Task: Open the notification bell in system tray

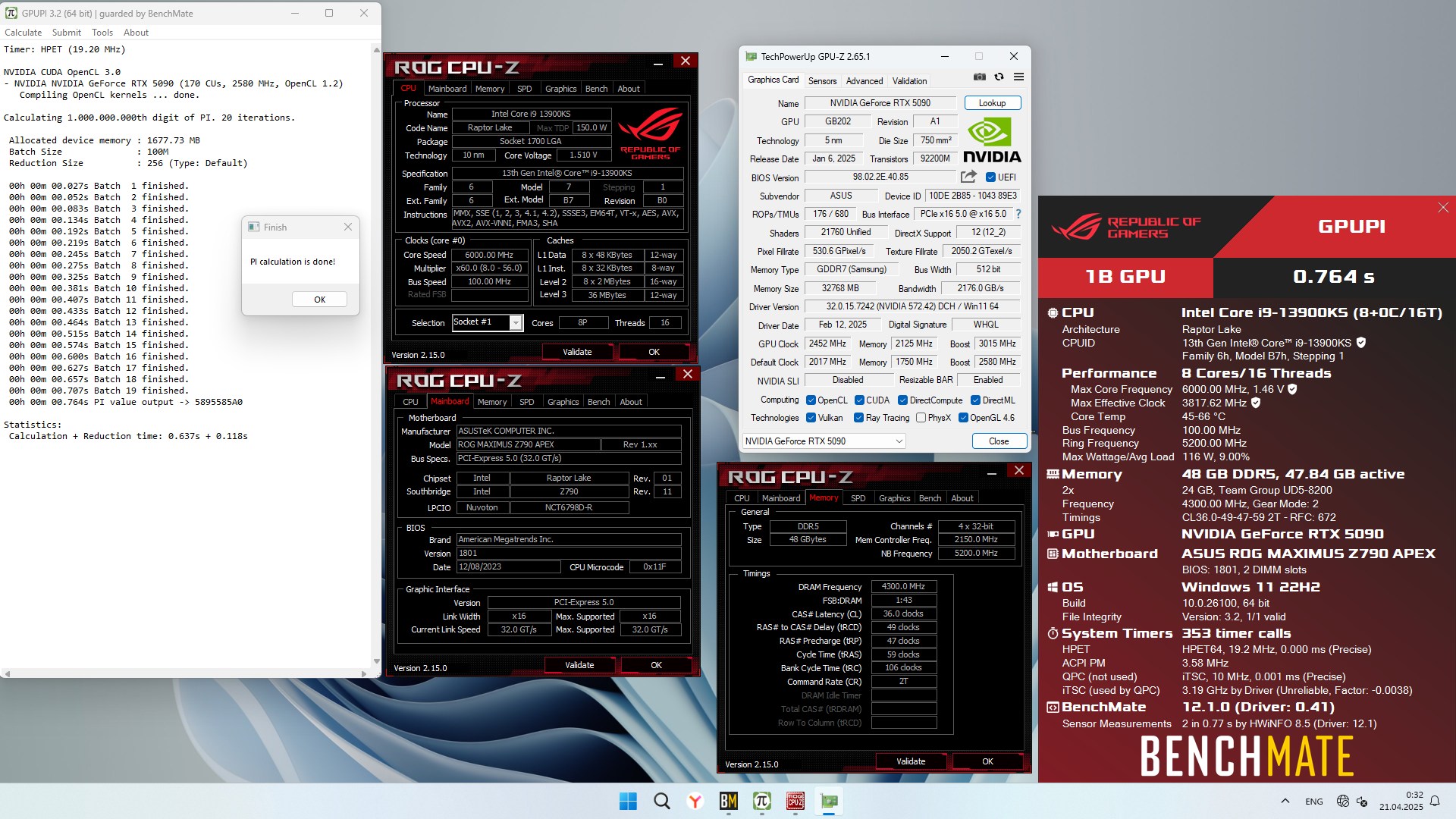Action: pos(1434,801)
